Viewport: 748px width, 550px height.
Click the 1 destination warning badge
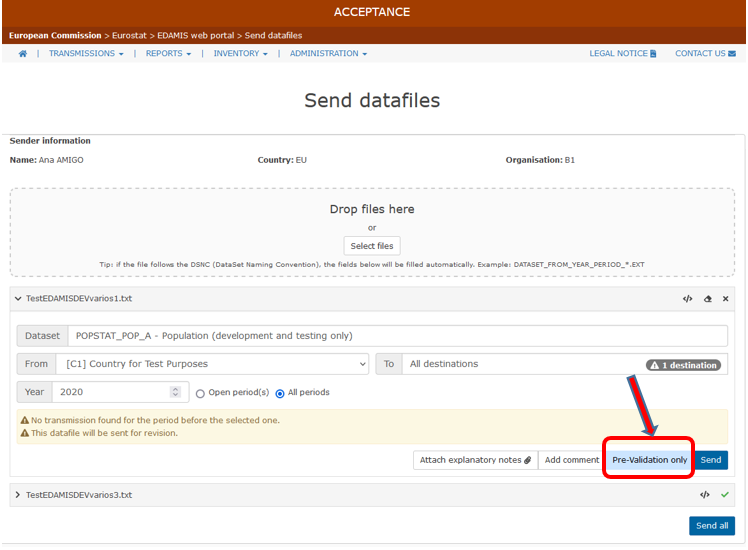point(683,365)
